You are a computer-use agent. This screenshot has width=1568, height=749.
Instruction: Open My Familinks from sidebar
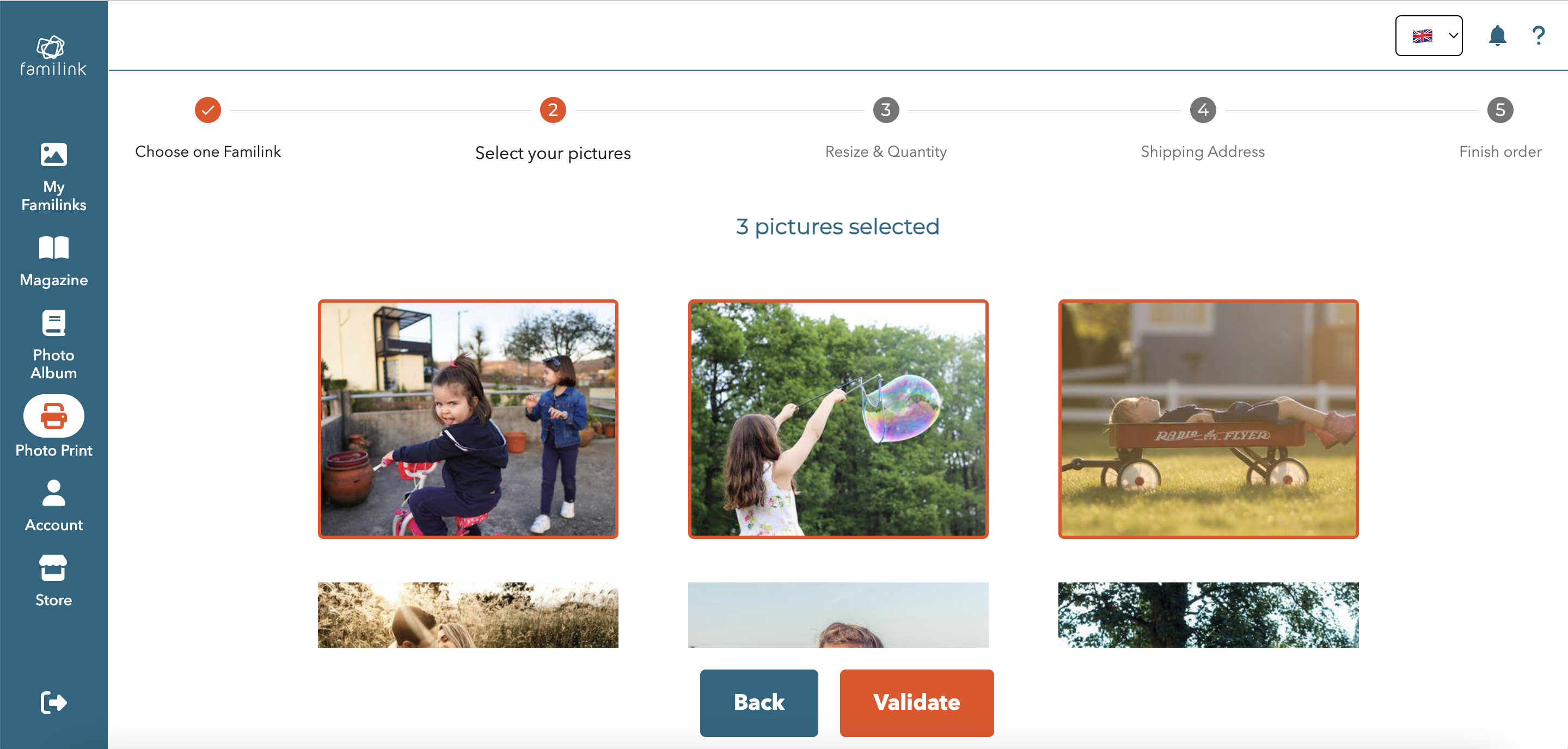(53, 177)
